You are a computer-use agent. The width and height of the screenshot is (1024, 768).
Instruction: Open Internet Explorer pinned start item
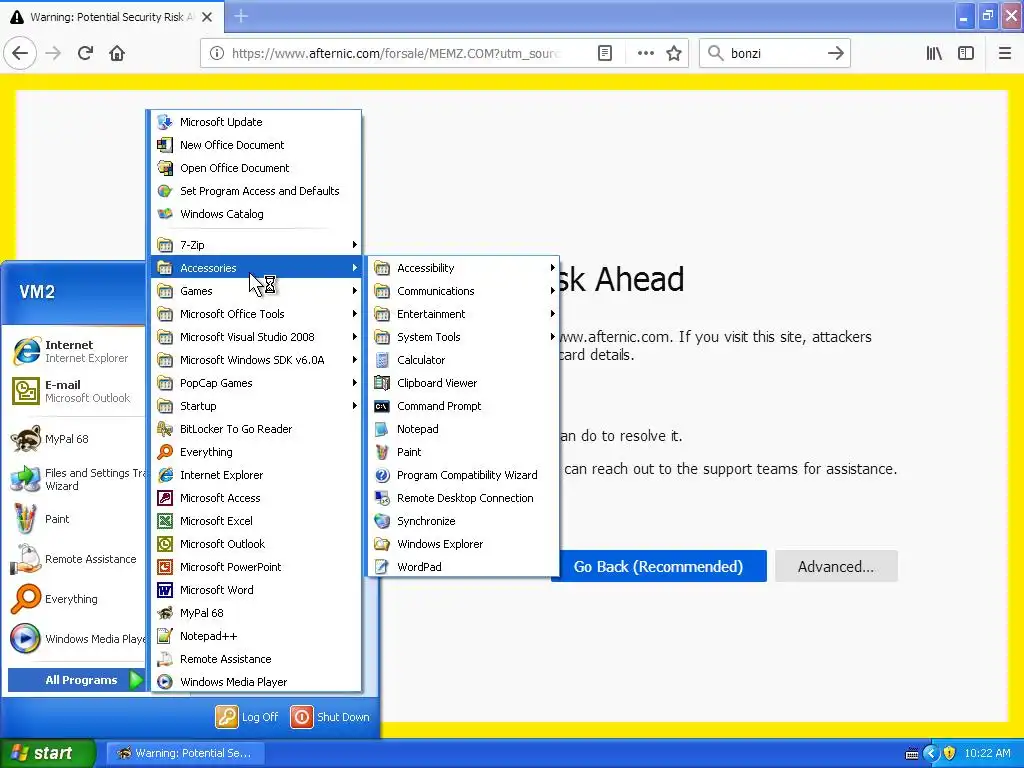click(75, 351)
